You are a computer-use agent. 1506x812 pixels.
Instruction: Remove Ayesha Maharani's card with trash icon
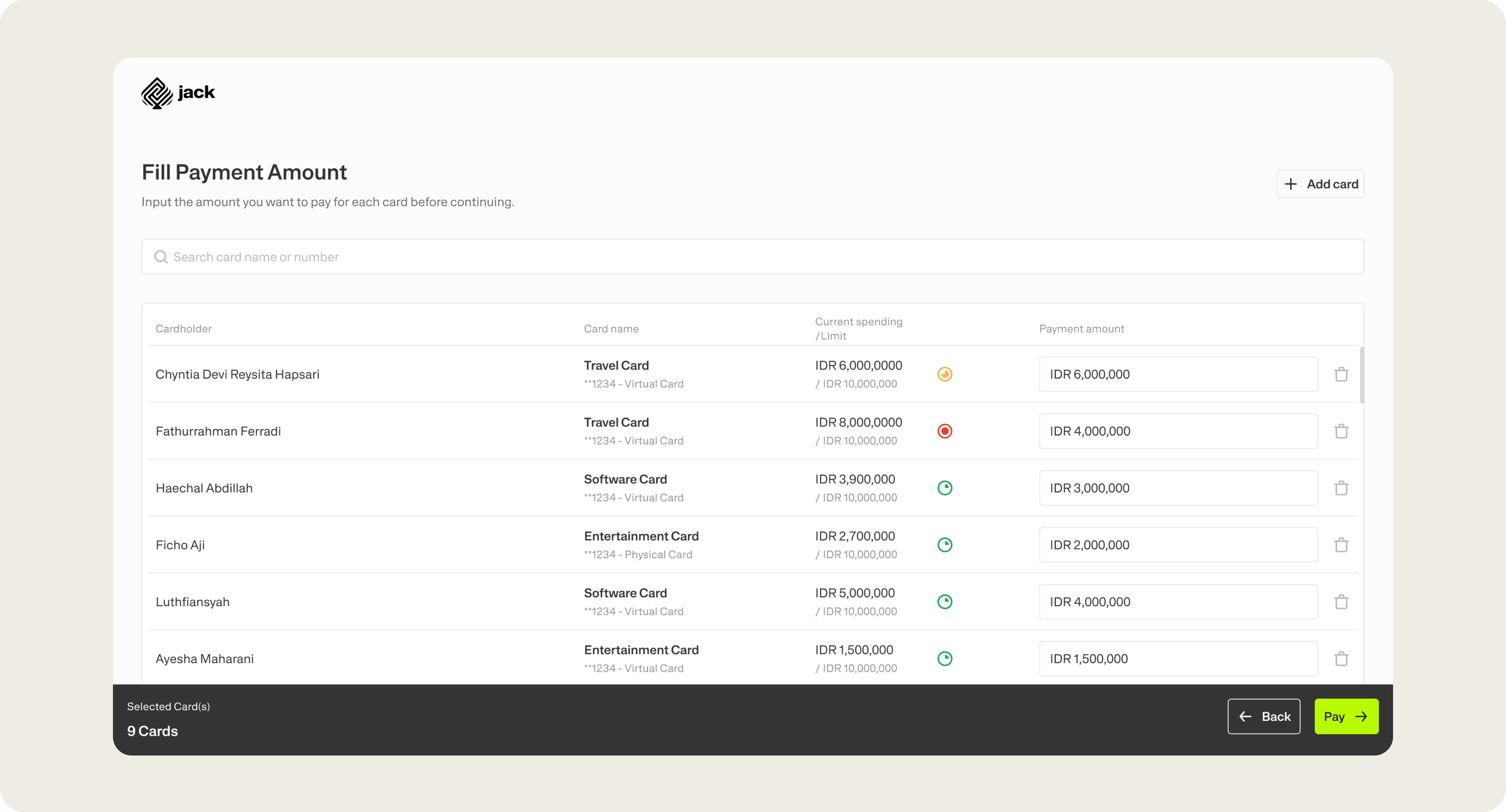click(1341, 658)
